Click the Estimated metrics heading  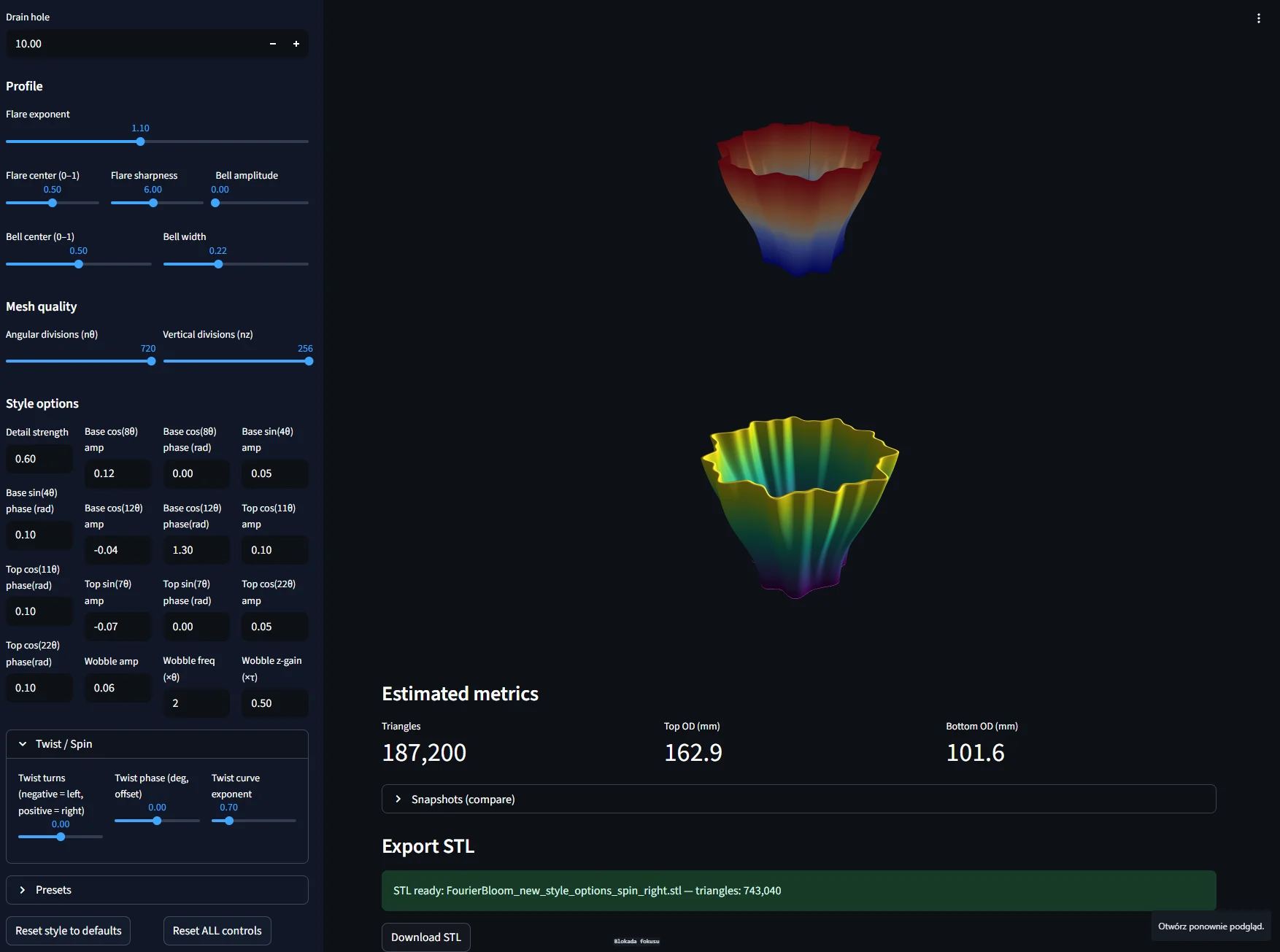[460, 694]
